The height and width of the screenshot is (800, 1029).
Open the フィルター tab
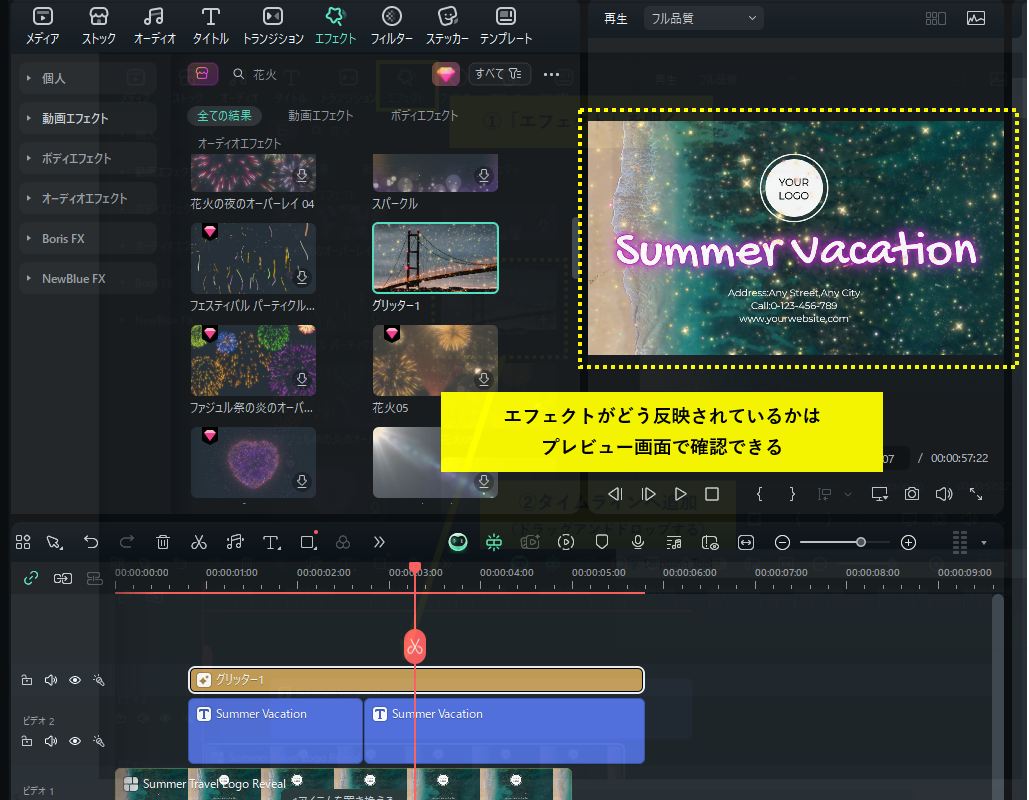(392, 26)
